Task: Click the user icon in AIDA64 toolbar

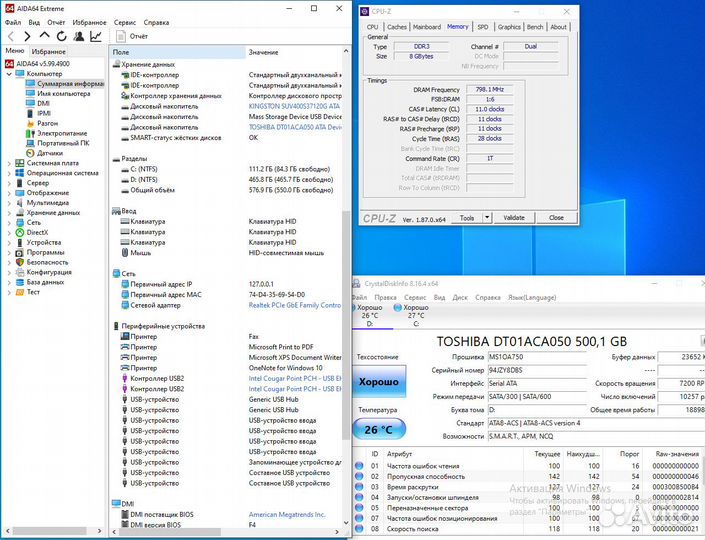Action: tap(77, 36)
